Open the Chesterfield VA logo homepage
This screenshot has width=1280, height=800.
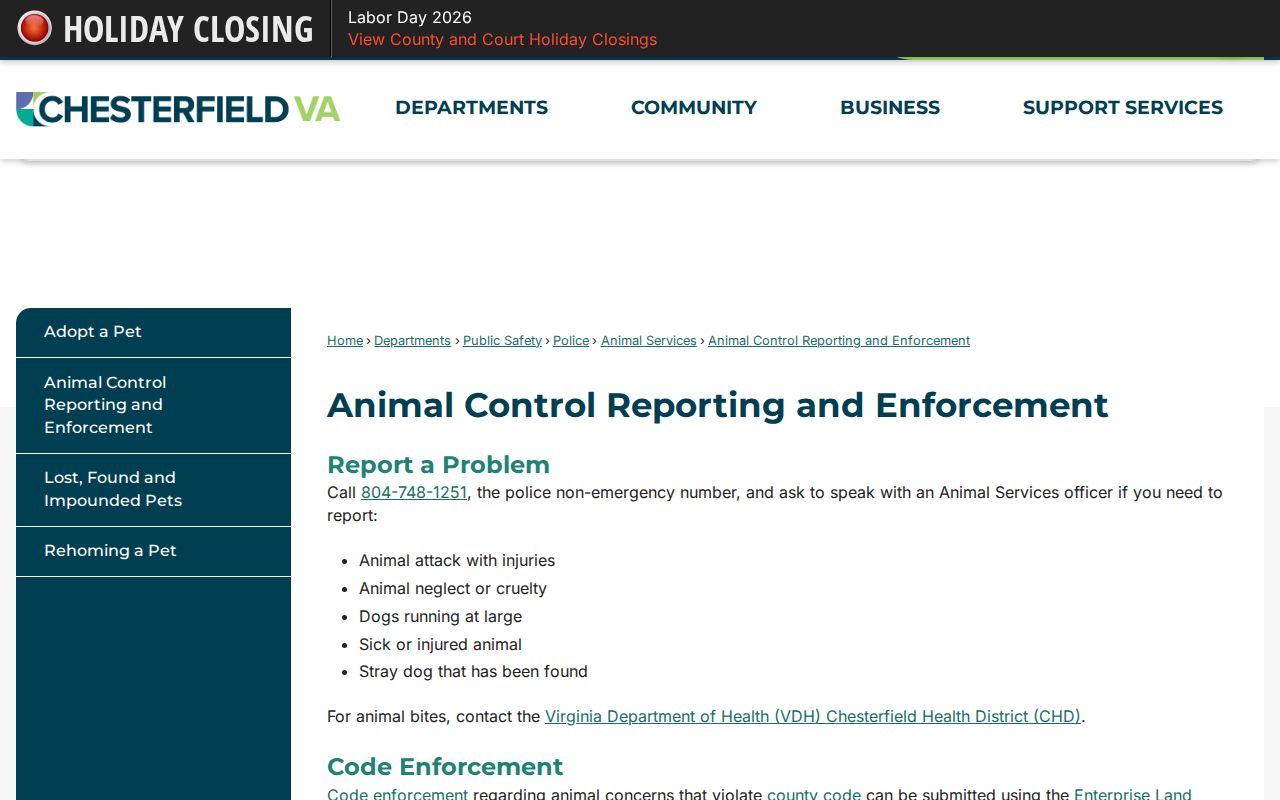(178, 109)
